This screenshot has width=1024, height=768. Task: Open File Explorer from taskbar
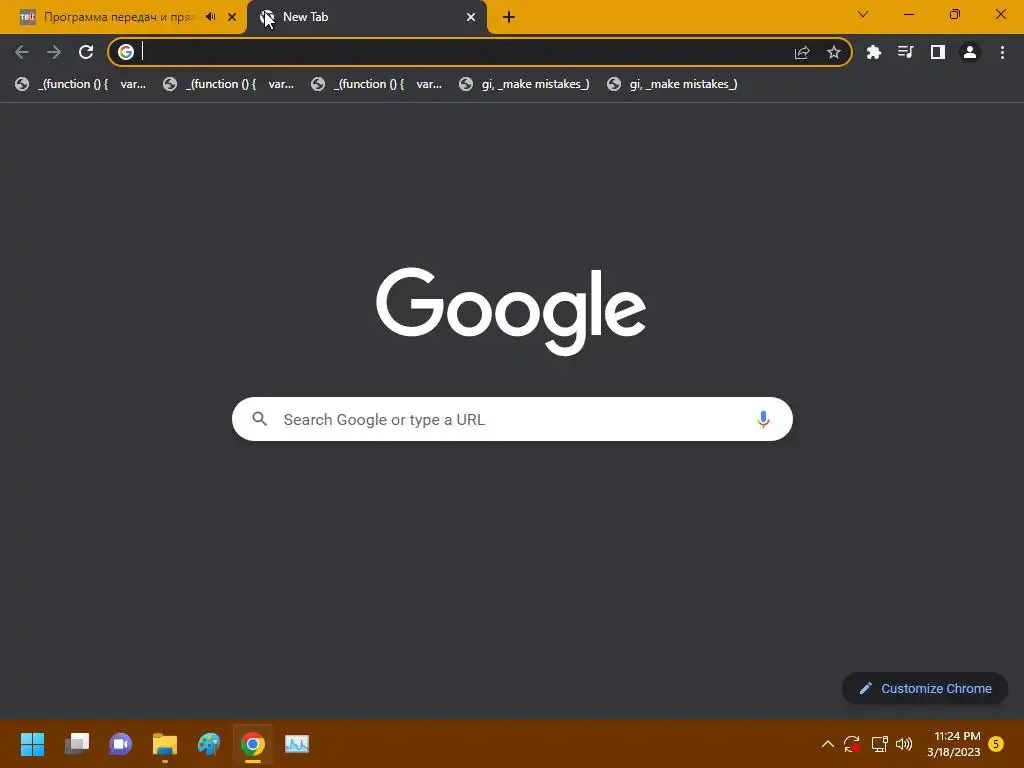[x=165, y=744]
